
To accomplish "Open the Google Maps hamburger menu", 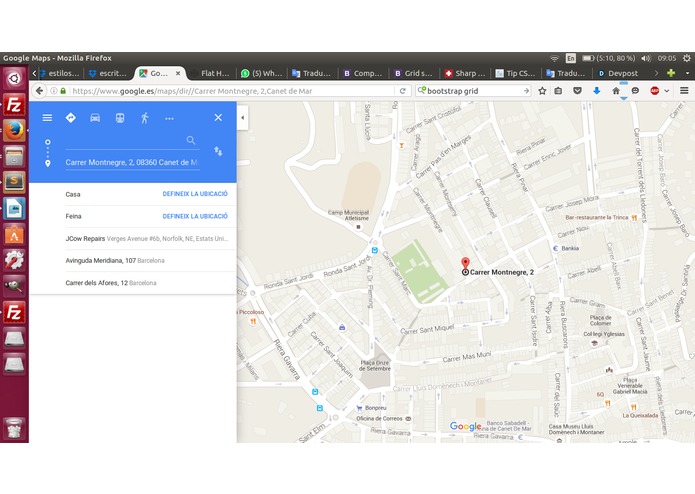I will tap(47, 118).
